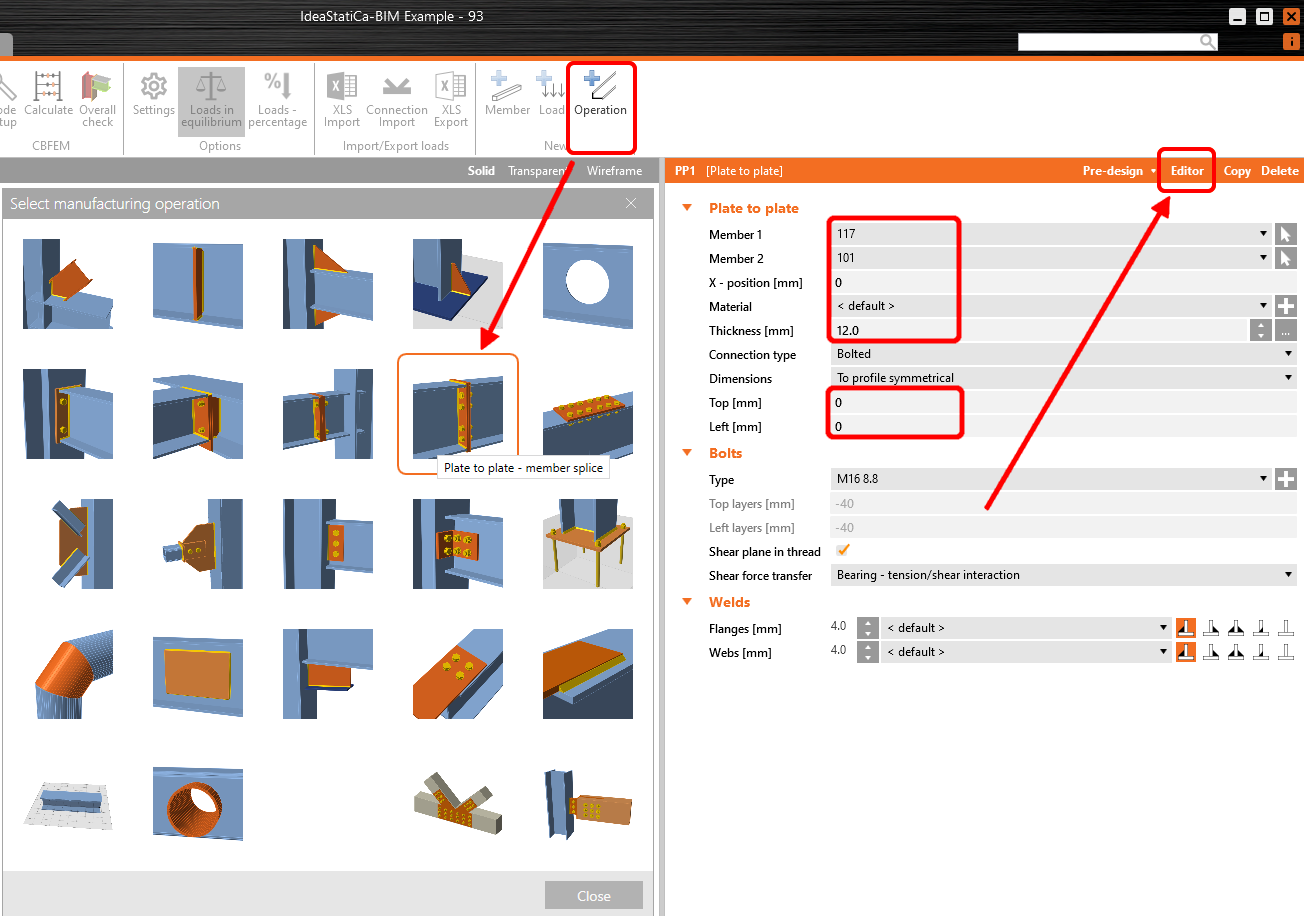
Task: Click the Settings icon in the Options group
Action: 153,97
